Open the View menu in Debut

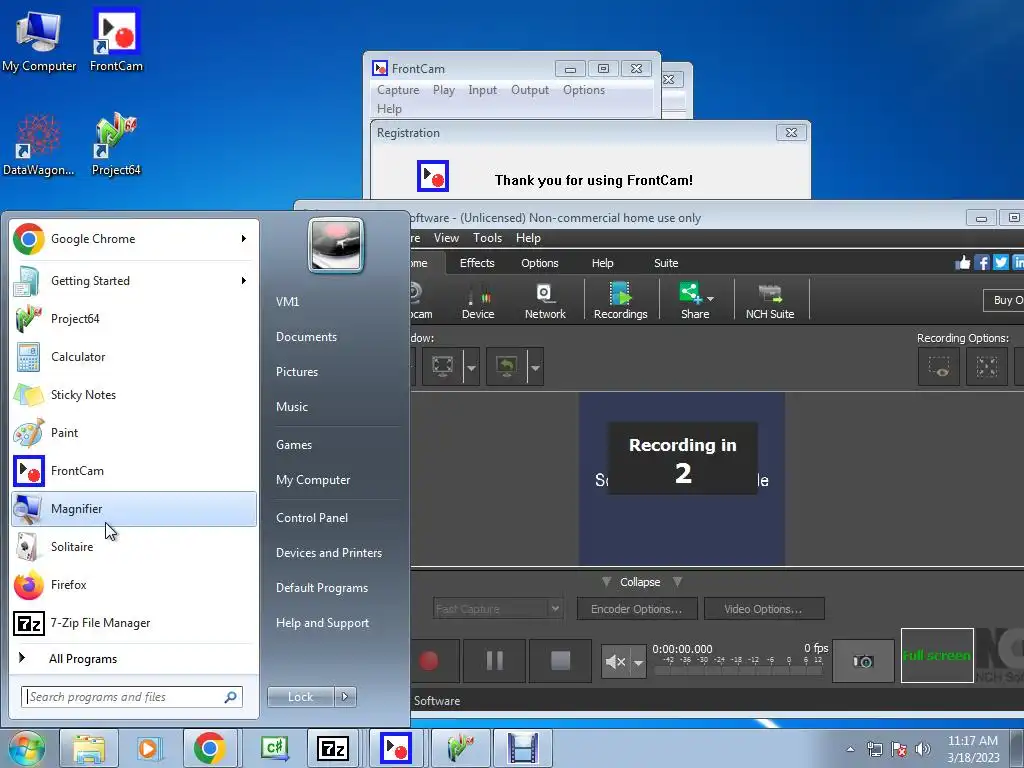tap(446, 238)
